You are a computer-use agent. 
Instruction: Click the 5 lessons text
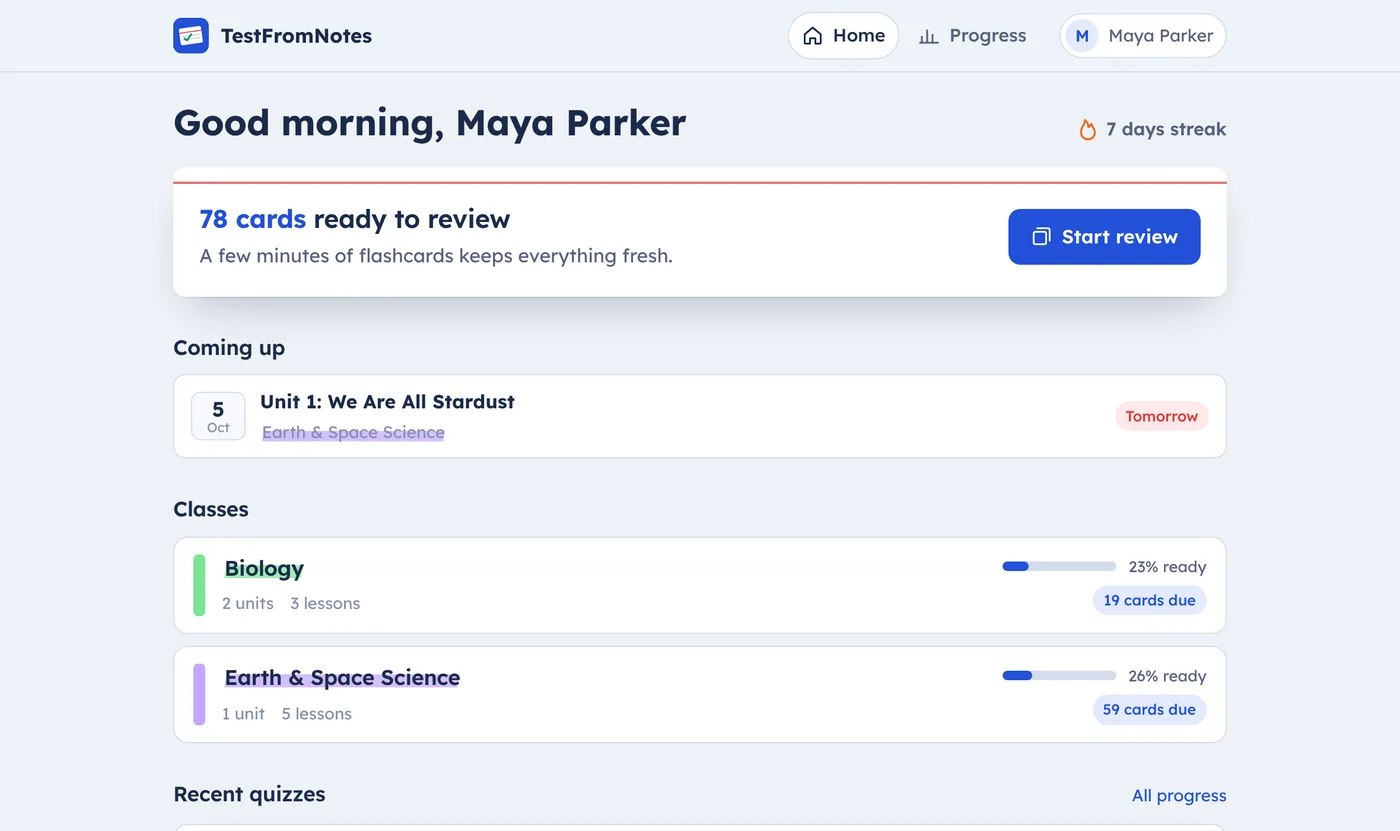[x=316, y=714]
